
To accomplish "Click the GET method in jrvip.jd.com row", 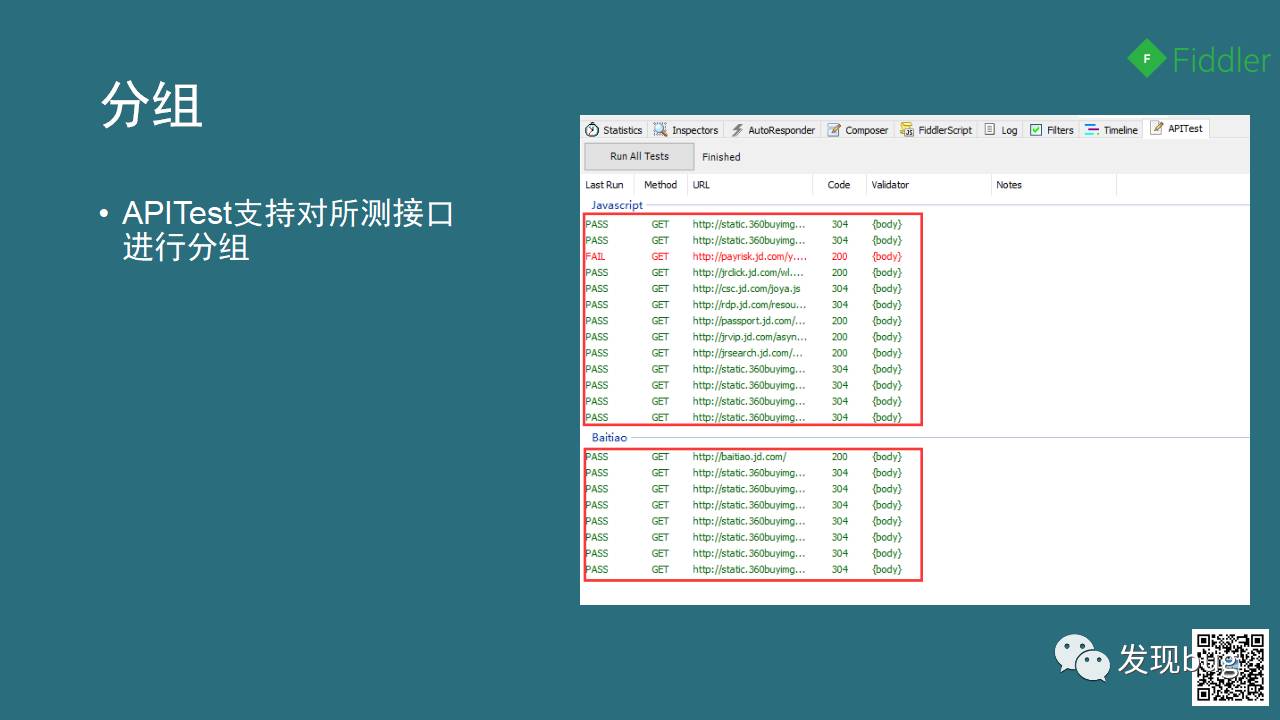I will [x=660, y=337].
